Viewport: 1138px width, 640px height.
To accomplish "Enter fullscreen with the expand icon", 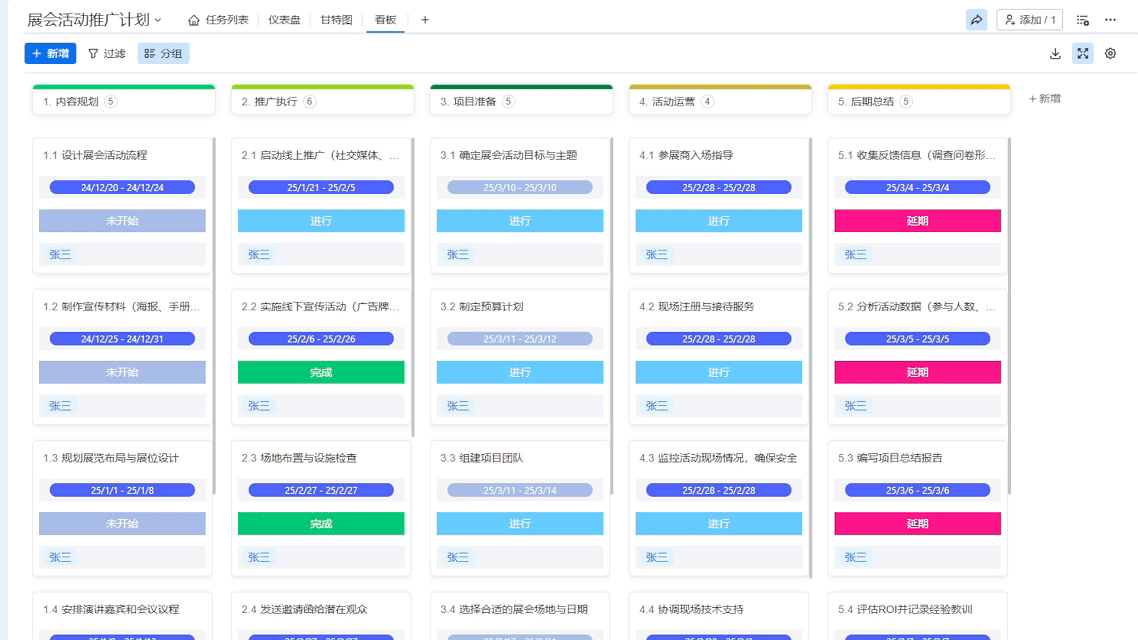I will click(x=1082, y=53).
